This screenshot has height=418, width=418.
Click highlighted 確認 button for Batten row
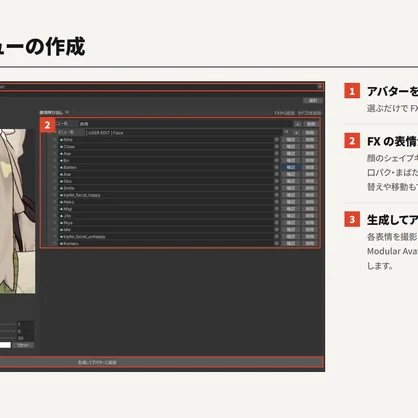click(291, 167)
